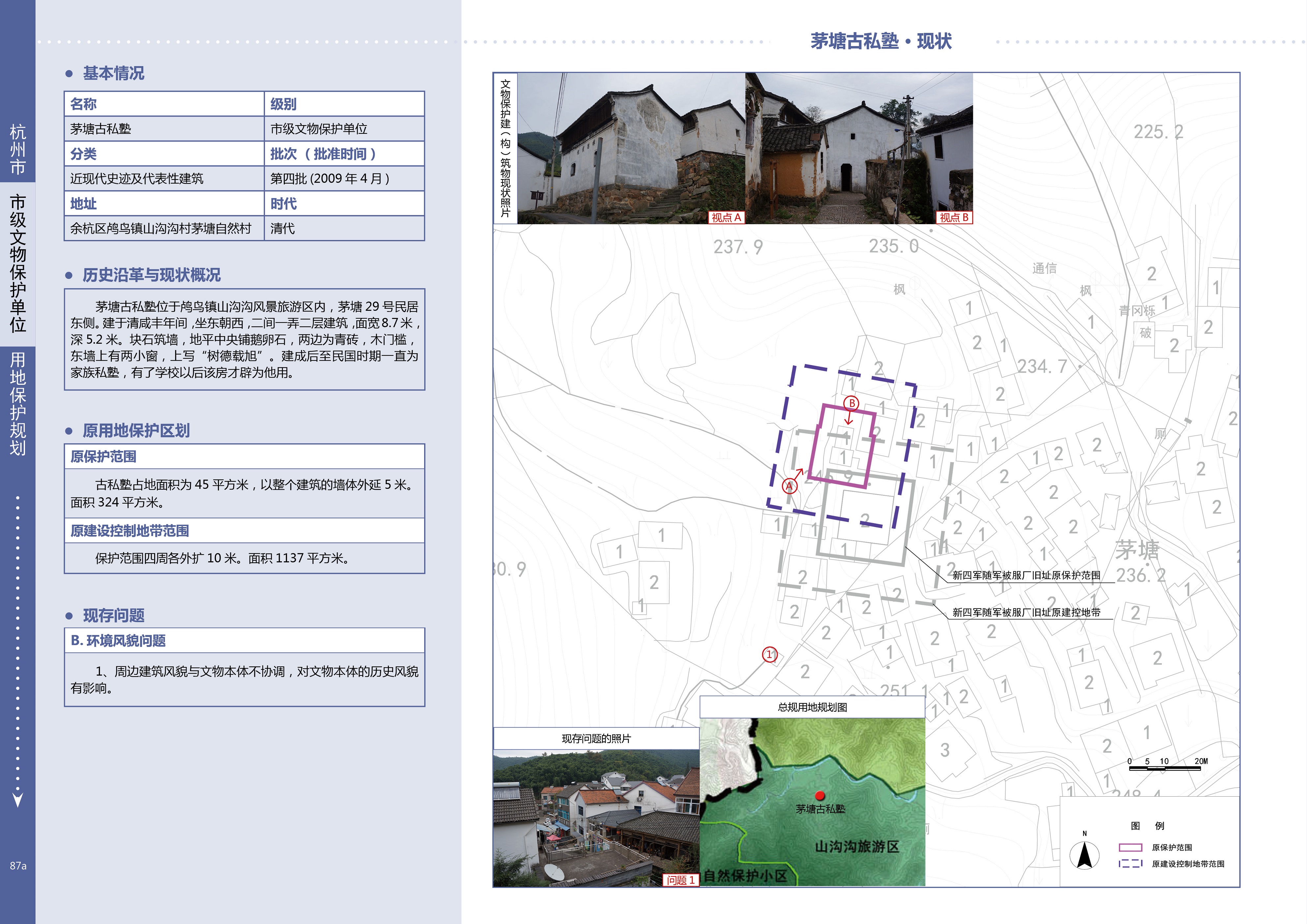This screenshot has width=1307, height=924.
Task: Click the 视点 A red label tag
Action: click(726, 217)
